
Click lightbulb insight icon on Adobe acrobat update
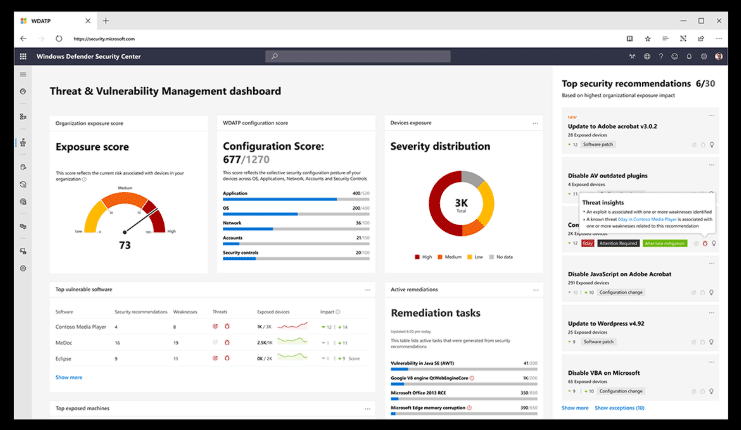click(x=712, y=145)
